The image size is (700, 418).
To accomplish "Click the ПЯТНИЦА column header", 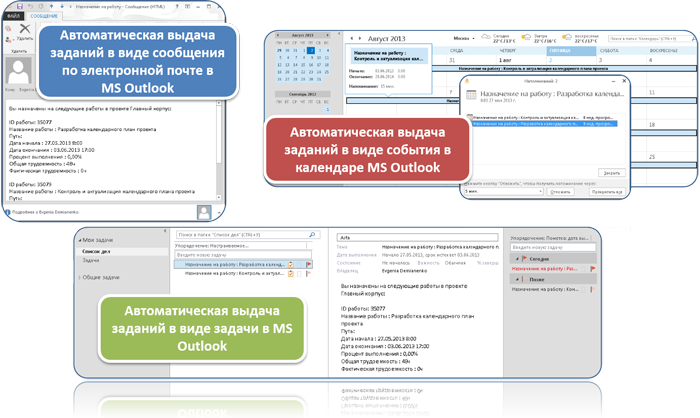I will 571,50.
